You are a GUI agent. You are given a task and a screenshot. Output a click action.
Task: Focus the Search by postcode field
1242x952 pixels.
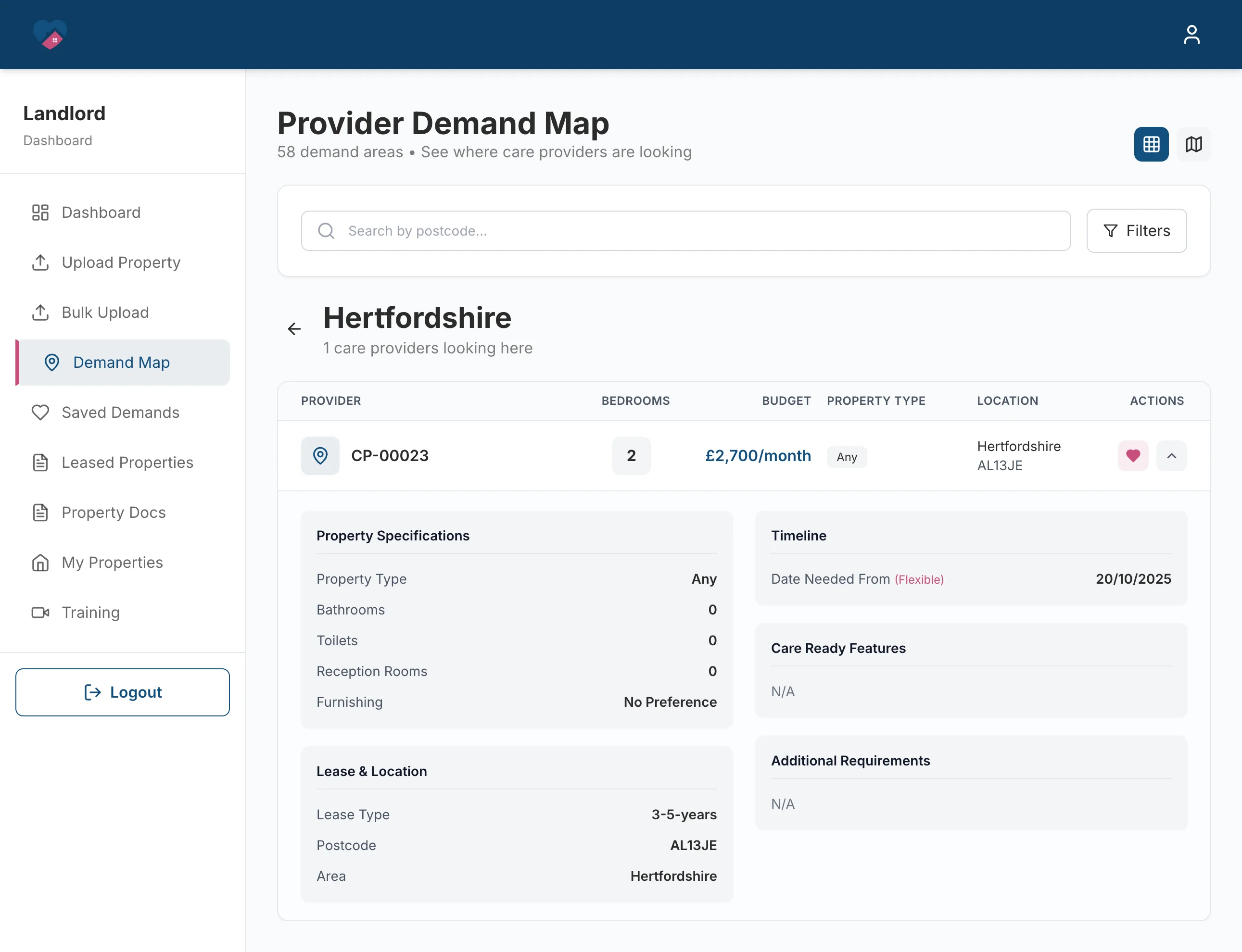tap(685, 231)
